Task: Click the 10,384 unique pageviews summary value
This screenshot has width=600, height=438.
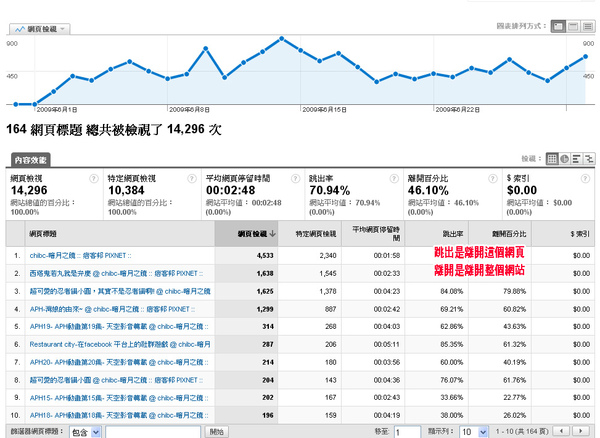Action: click(126, 190)
